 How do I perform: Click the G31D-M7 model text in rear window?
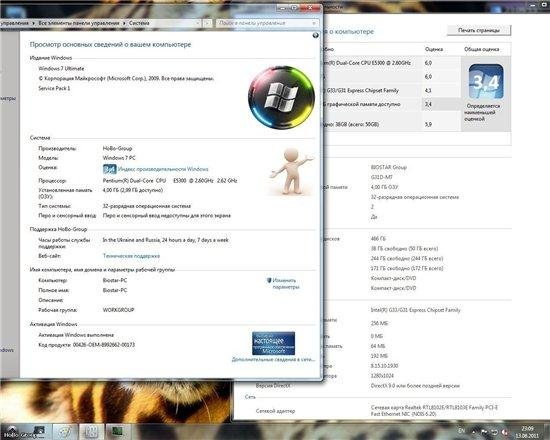click(382, 177)
